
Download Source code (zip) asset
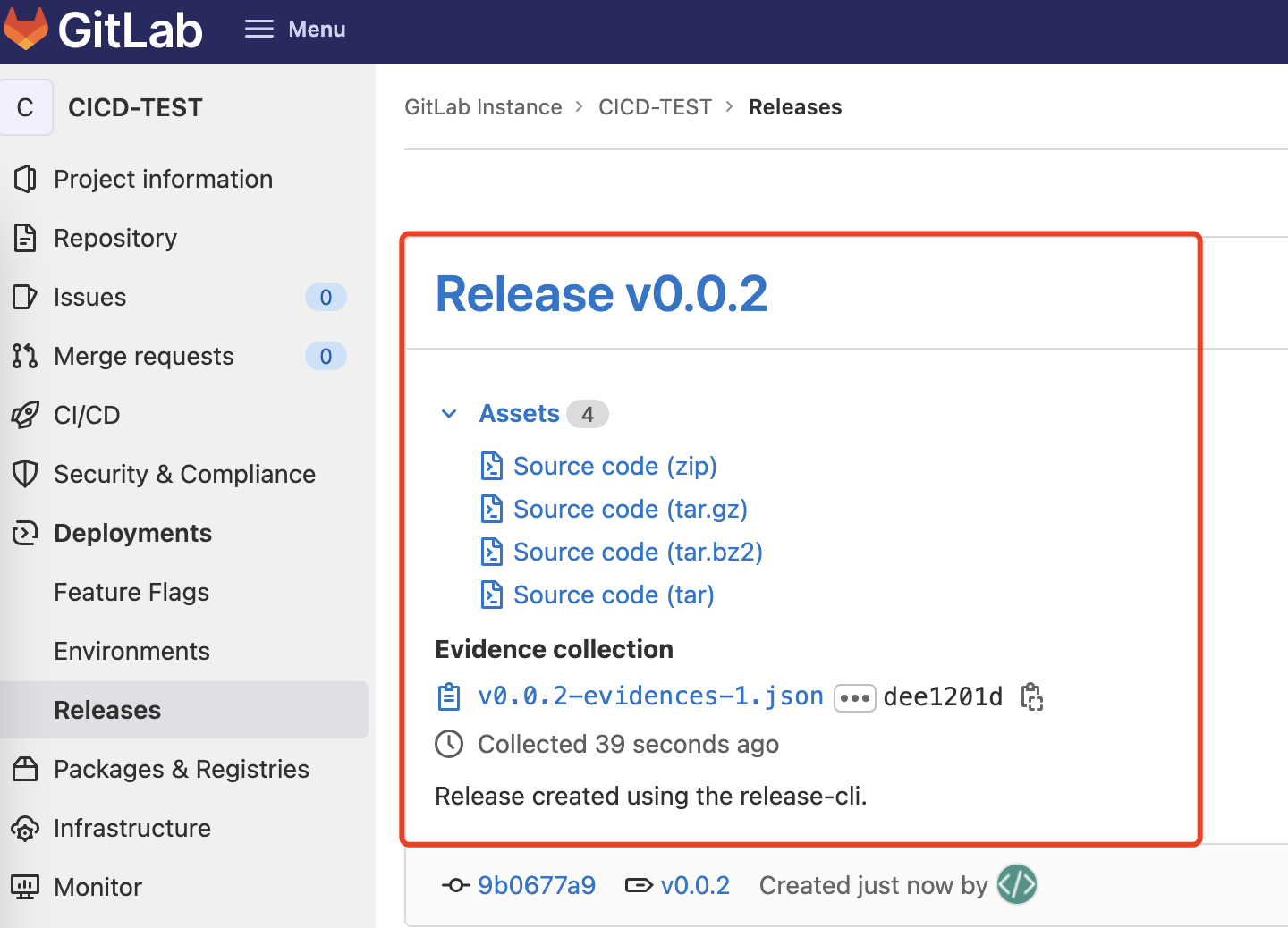[614, 466]
